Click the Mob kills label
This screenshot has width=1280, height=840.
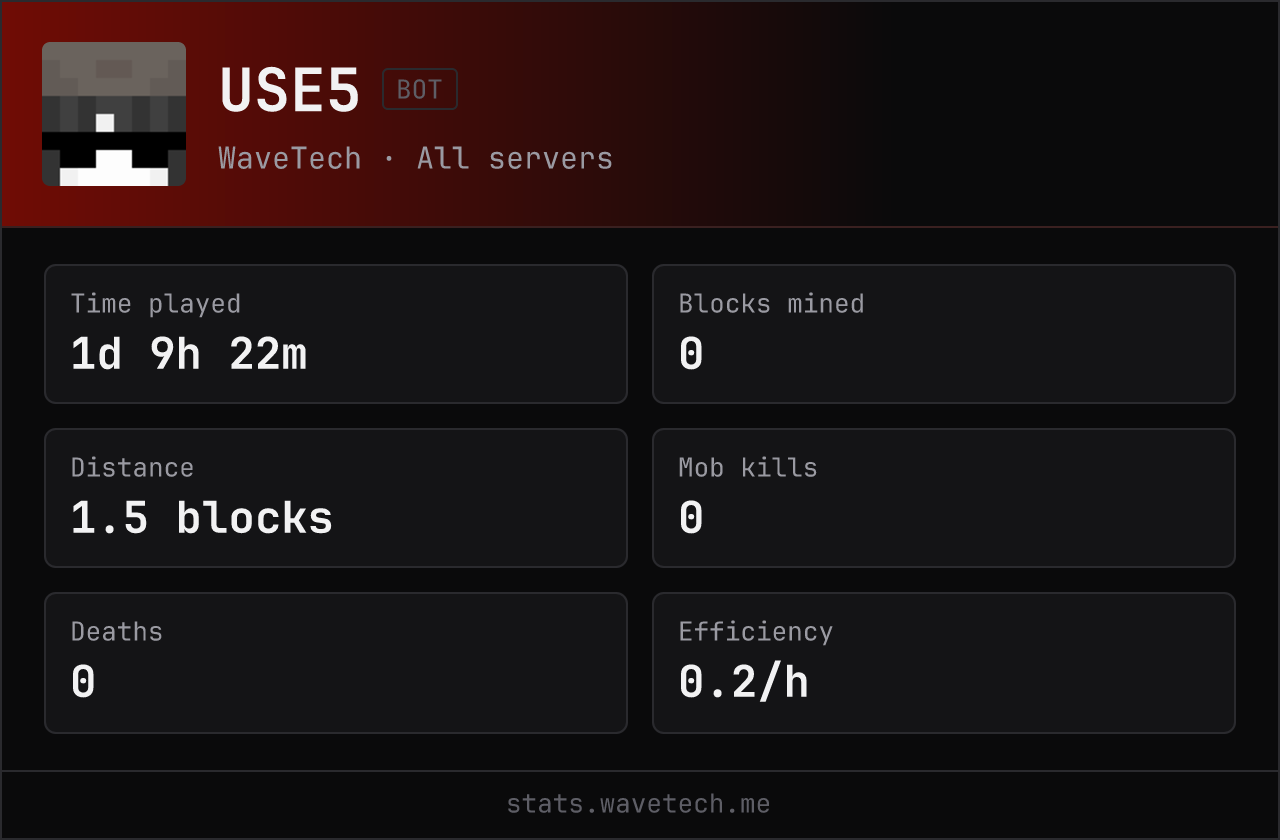[x=748, y=467]
